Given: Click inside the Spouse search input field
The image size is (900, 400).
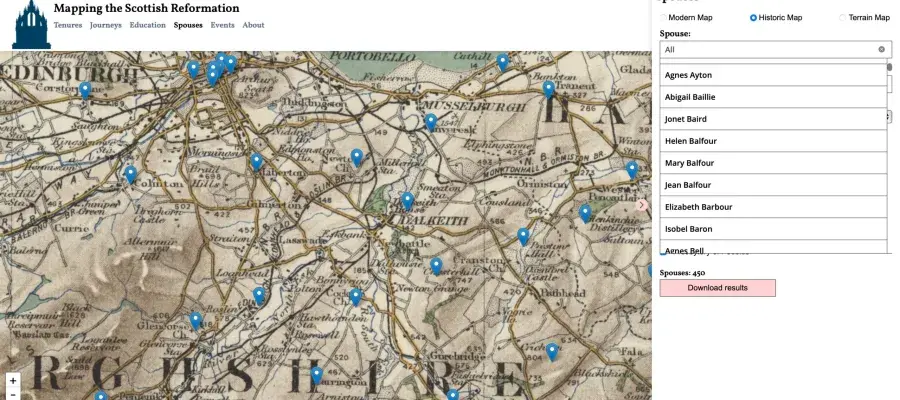Looking at the screenshot, I should 765,49.
